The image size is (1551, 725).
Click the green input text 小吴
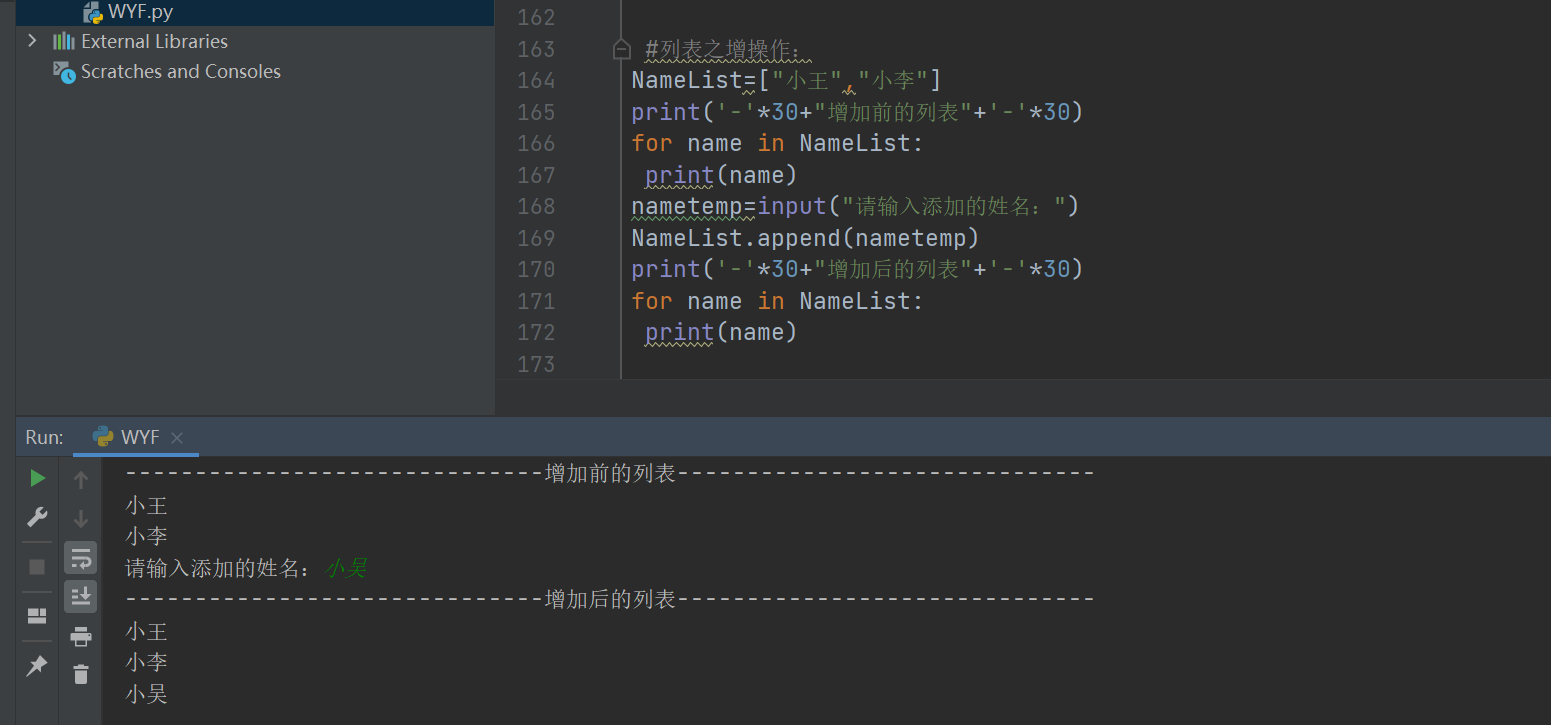coord(346,568)
